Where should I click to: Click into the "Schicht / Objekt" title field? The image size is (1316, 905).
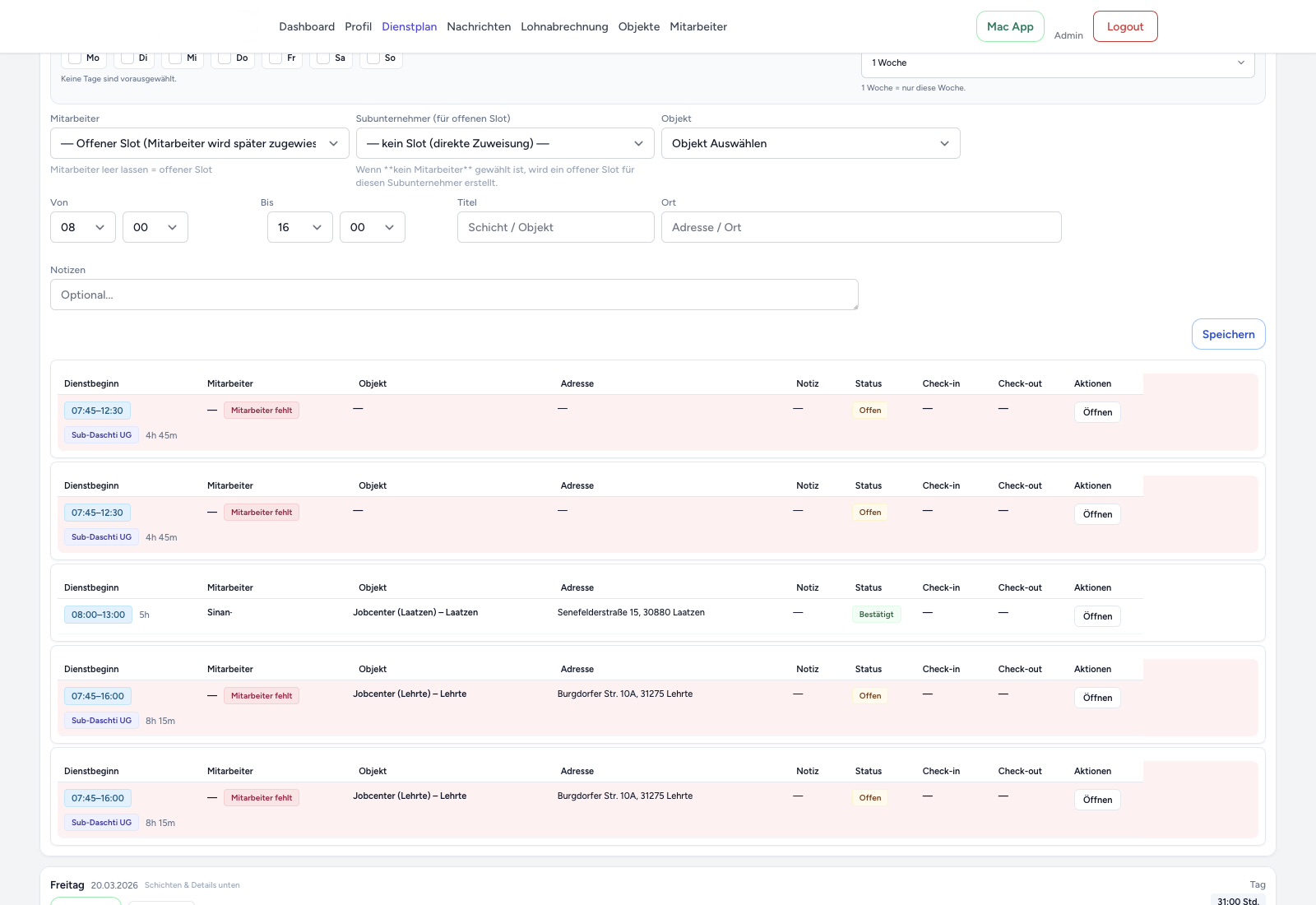click(555, 227)
